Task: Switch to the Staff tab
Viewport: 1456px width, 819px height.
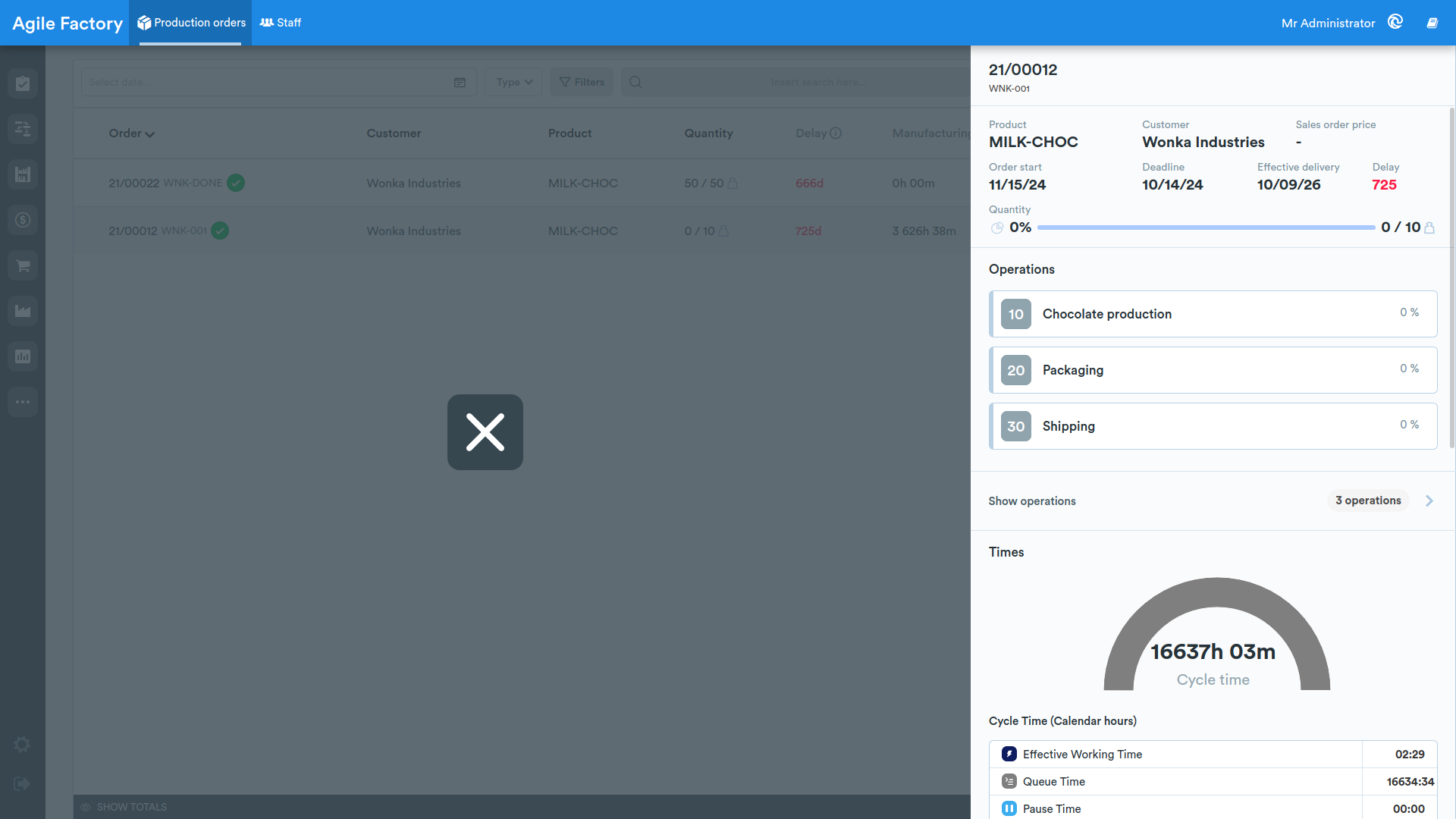Action: (281, 23)
